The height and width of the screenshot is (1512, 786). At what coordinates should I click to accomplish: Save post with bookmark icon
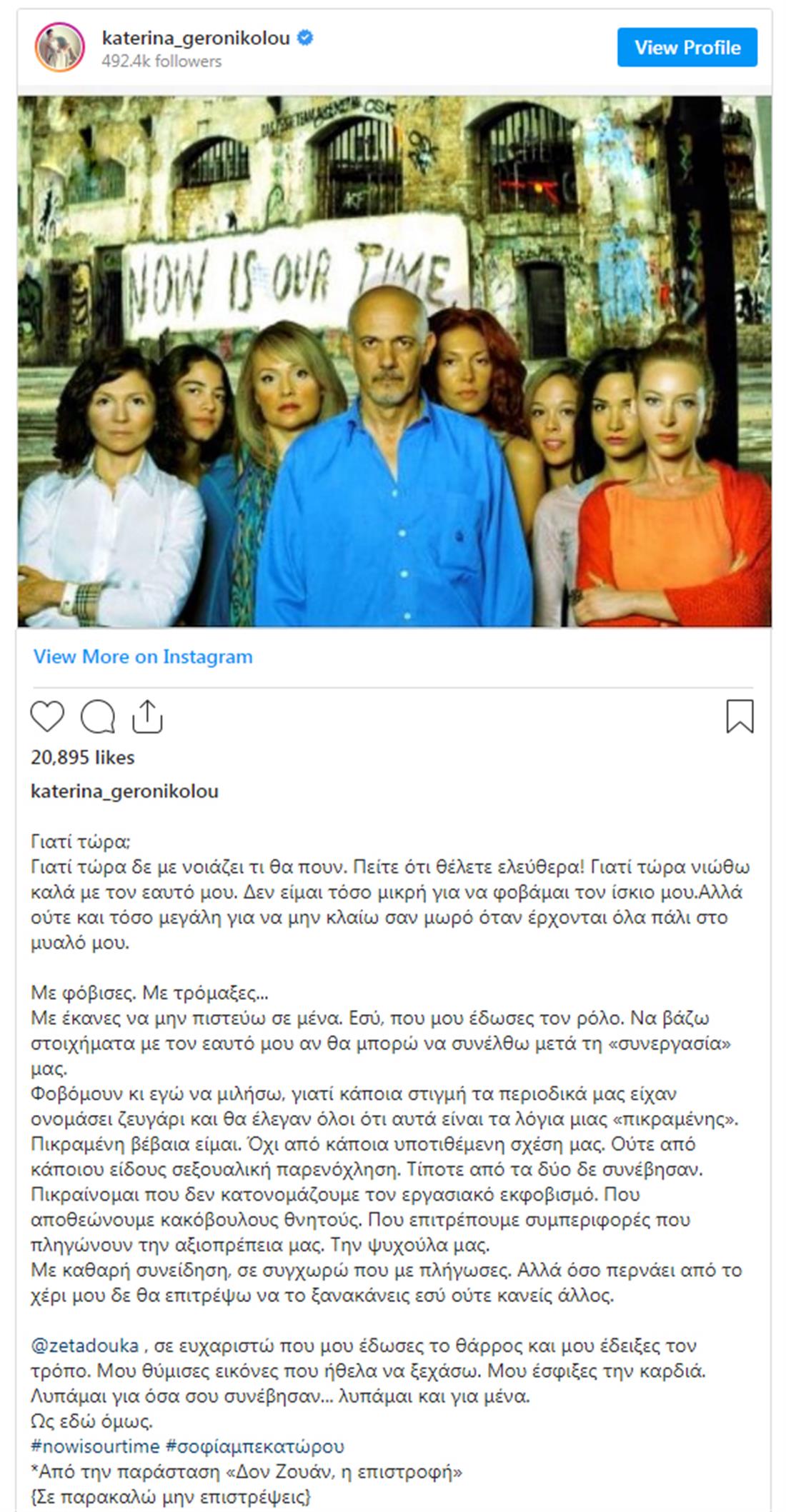740,716
